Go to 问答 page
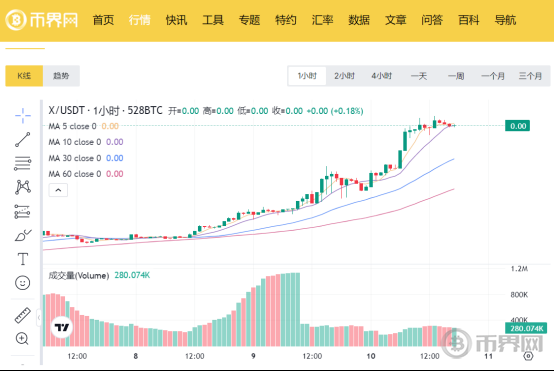Screen dimensions: 554x371 point(432,20)
